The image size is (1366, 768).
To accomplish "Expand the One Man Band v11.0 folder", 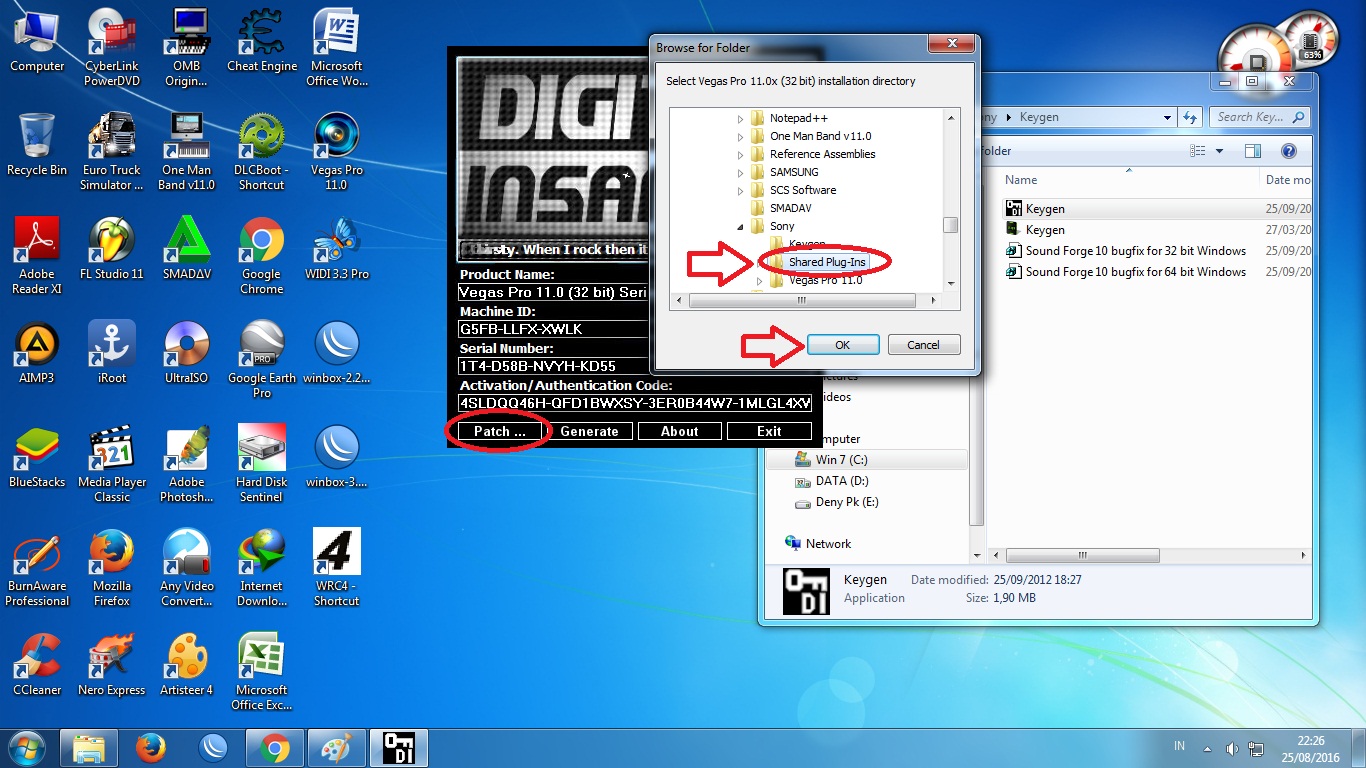I will coord(741,136).
